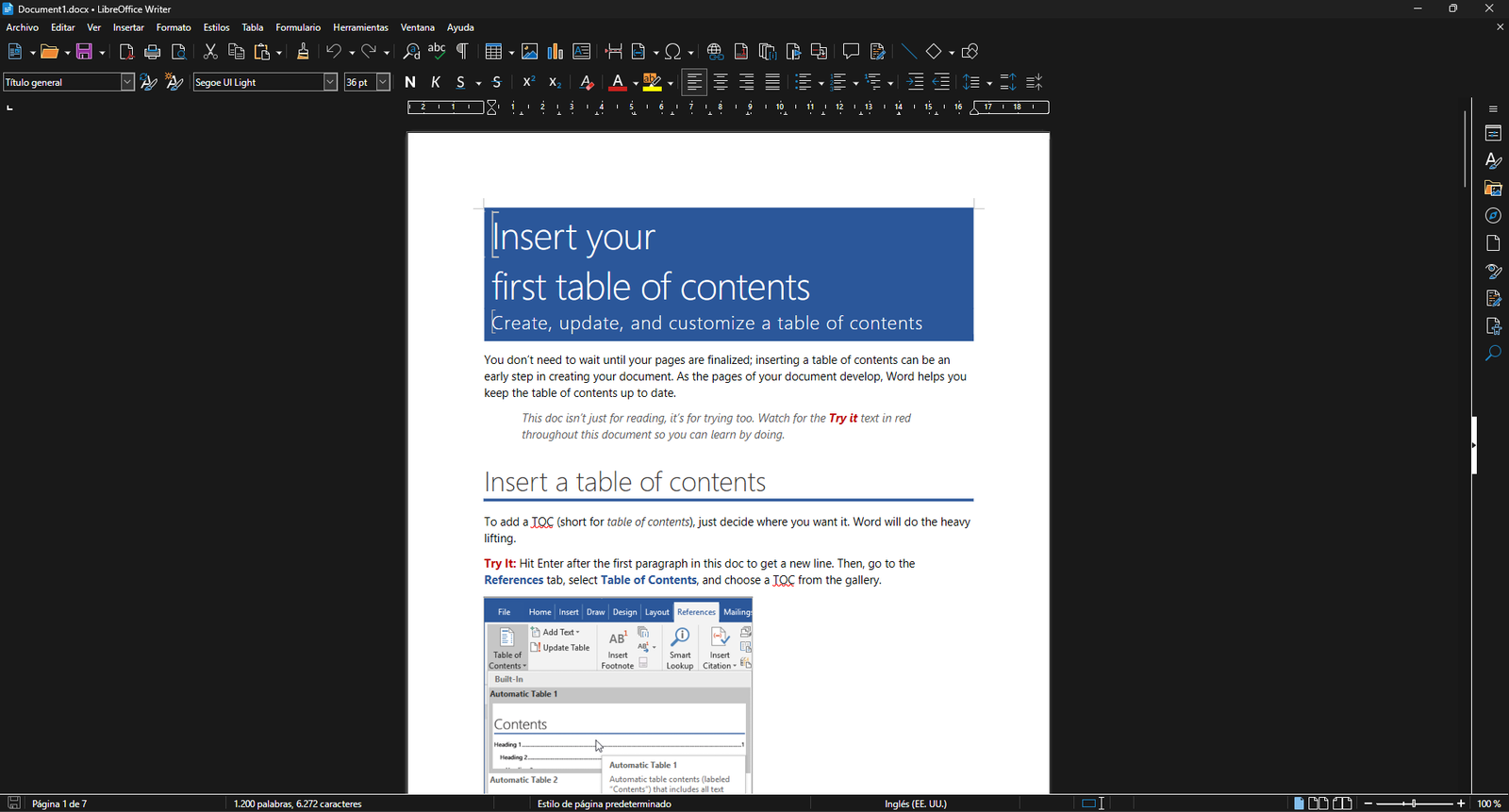Print the document
The width and height of the screenshot is (1509, 812).
[x=153, y=52]
